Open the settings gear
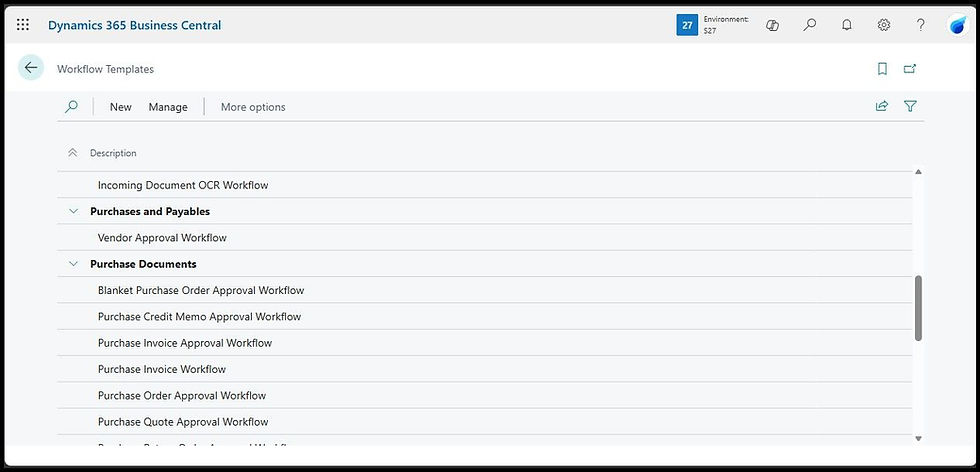The height and width of the screenshot is (472, 980). pos(884,25)
